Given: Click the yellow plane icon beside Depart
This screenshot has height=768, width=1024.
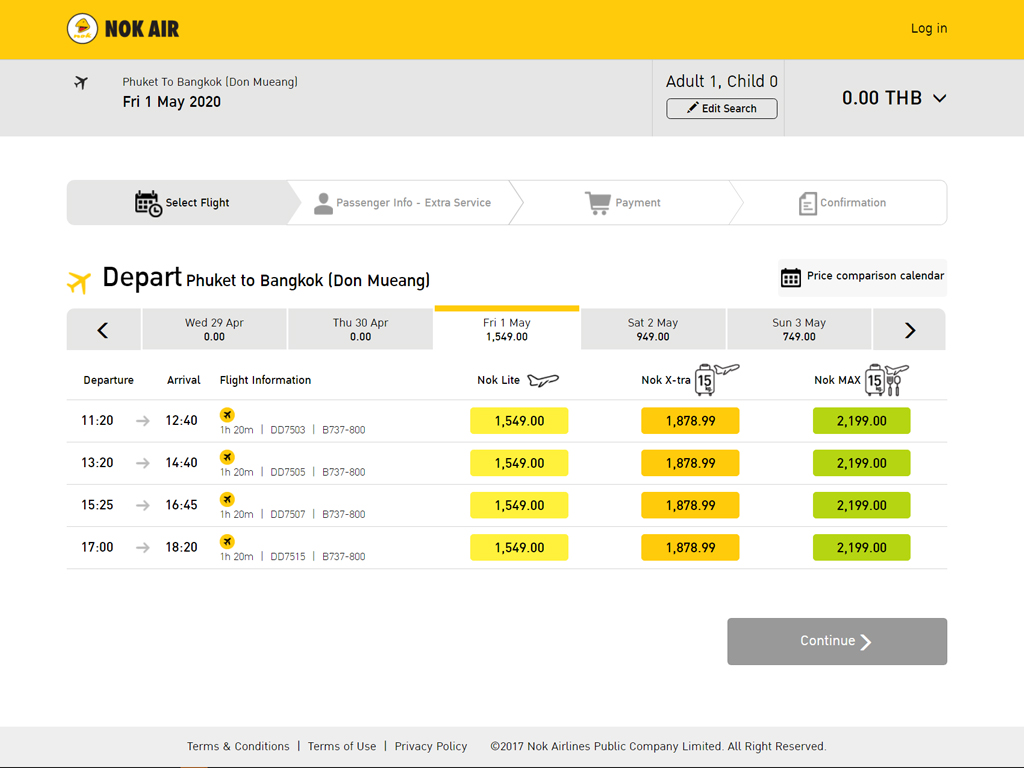Looking at the screenshot, I should [x=79, y=282].
